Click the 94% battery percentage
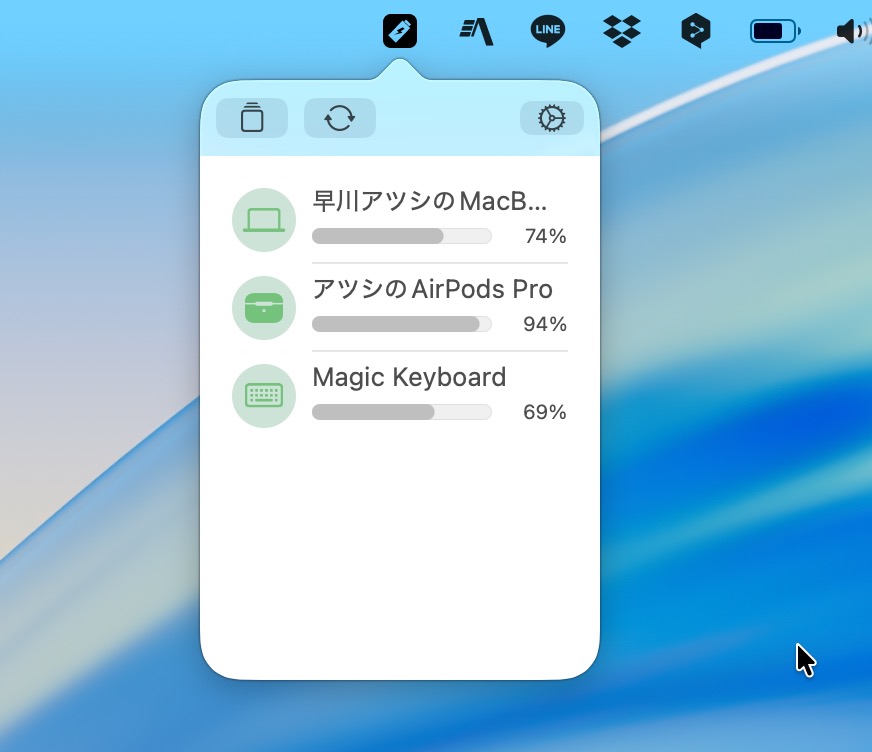Viewport: 872px width, 752px height. tap(545, 324)
